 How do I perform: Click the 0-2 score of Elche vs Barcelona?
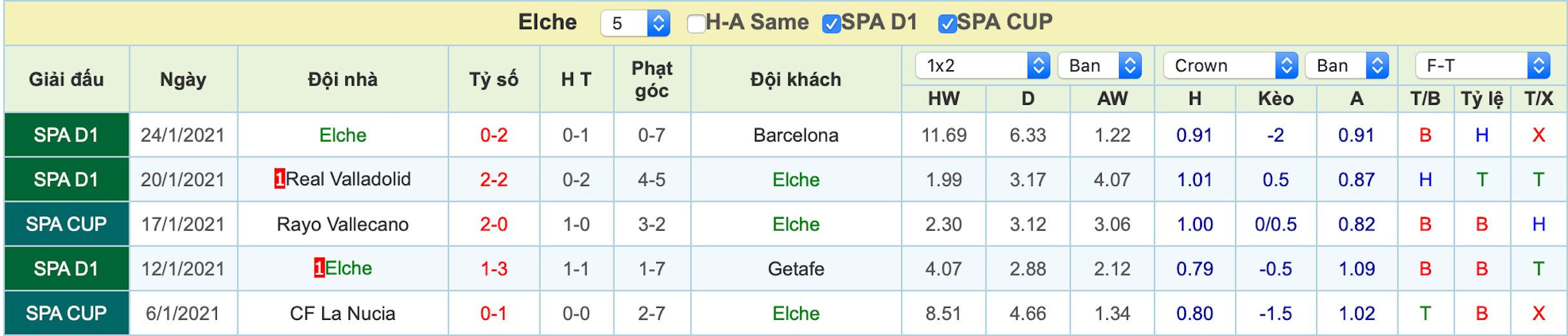494,135
